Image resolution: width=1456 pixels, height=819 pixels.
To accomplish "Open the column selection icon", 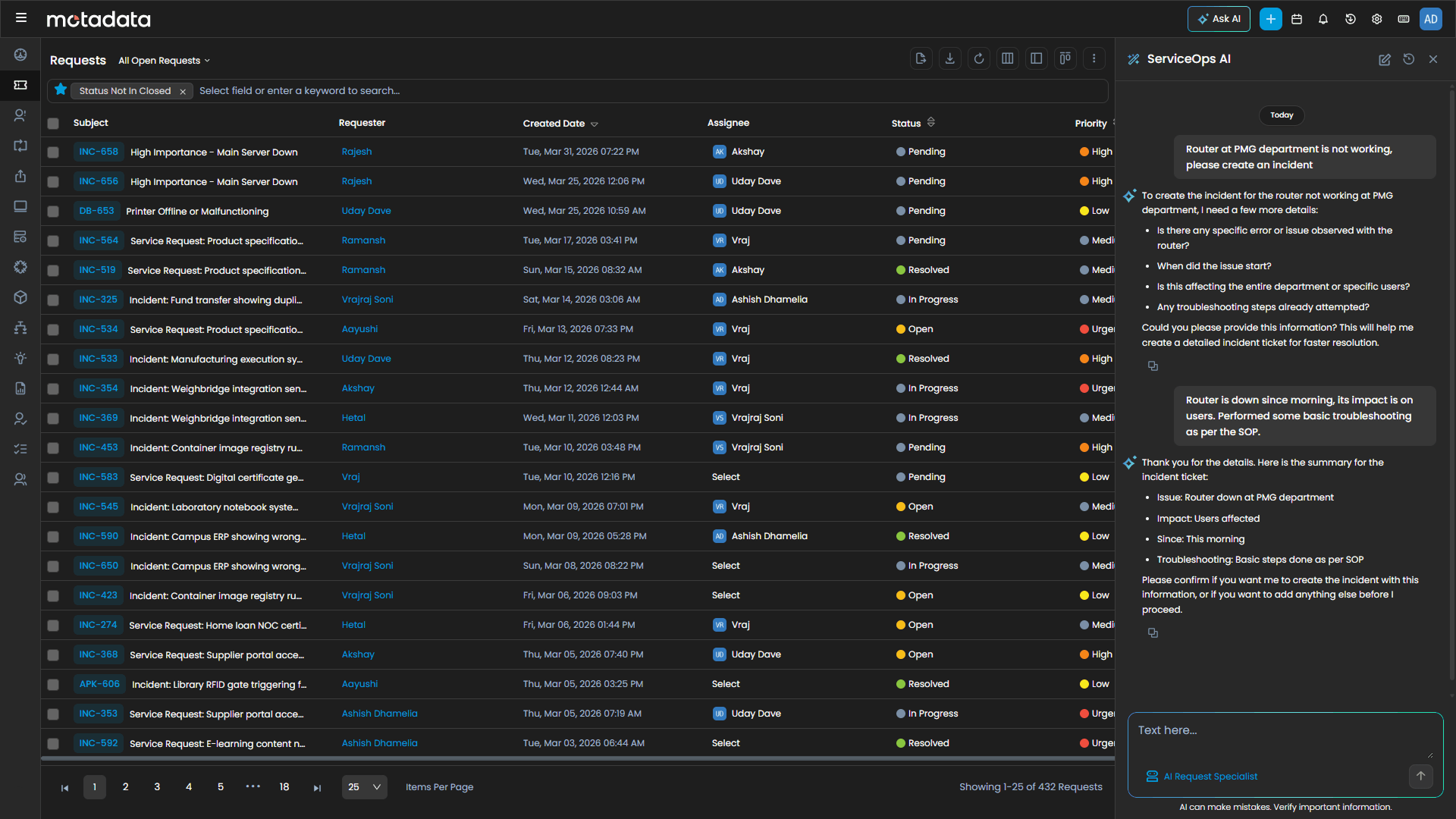I will coord(1007,58).
